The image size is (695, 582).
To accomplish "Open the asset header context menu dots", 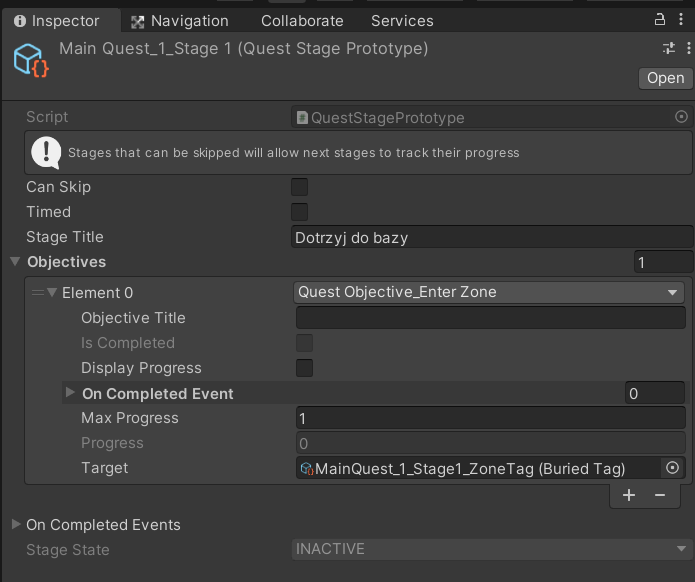I will (688, 48).
